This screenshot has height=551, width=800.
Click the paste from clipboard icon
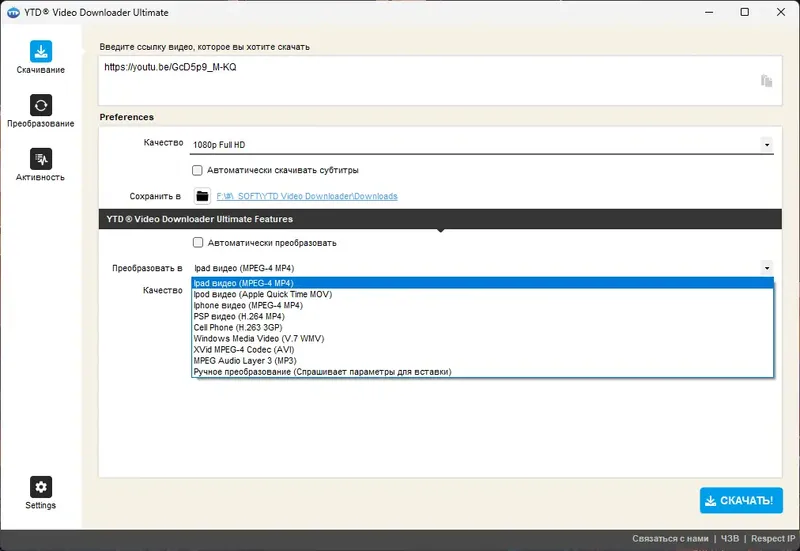[766, 81]
